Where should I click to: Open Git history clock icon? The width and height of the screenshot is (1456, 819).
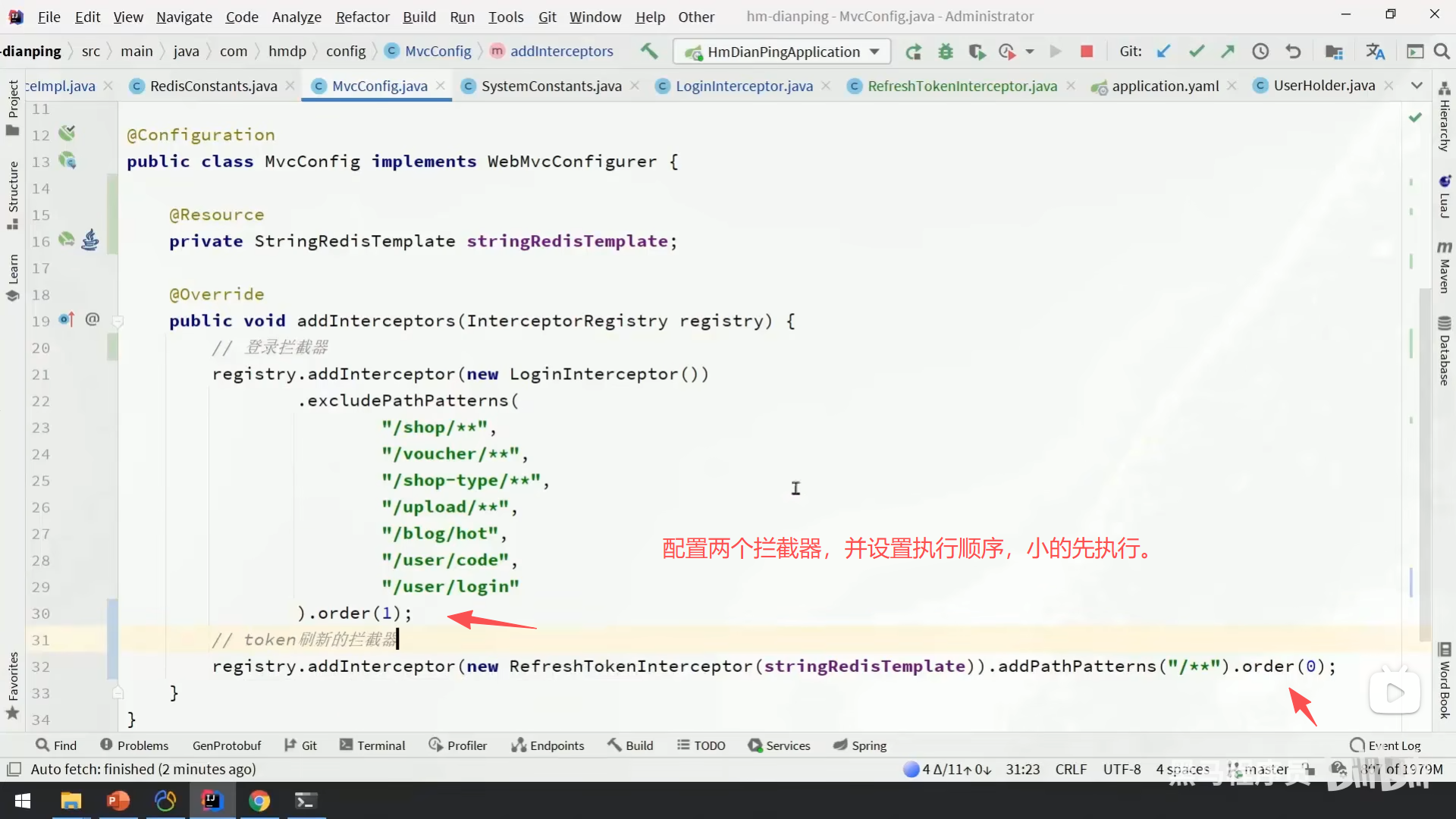click(1260, 52)
